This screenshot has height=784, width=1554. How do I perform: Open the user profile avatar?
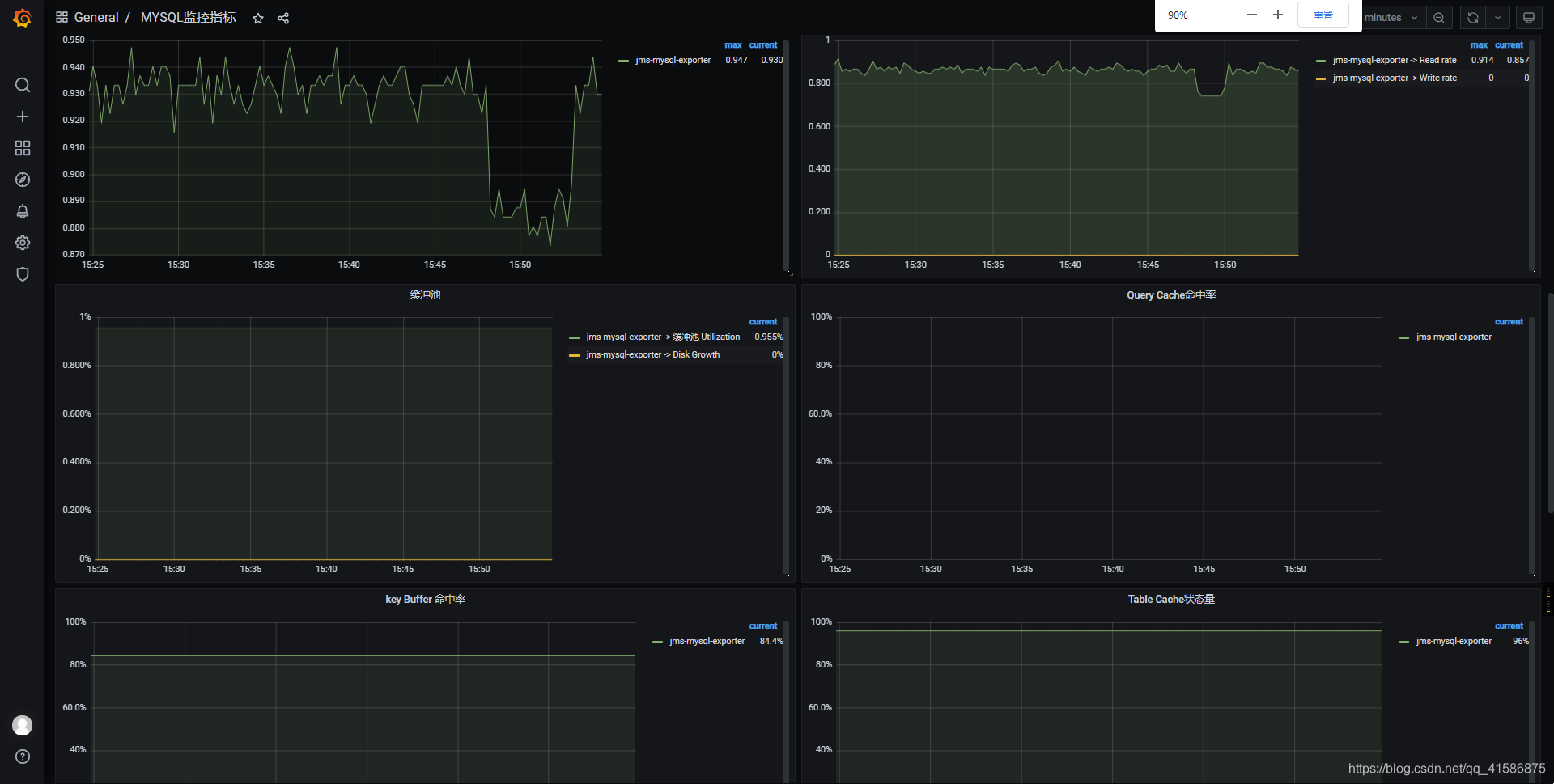(x=23, y=725)
